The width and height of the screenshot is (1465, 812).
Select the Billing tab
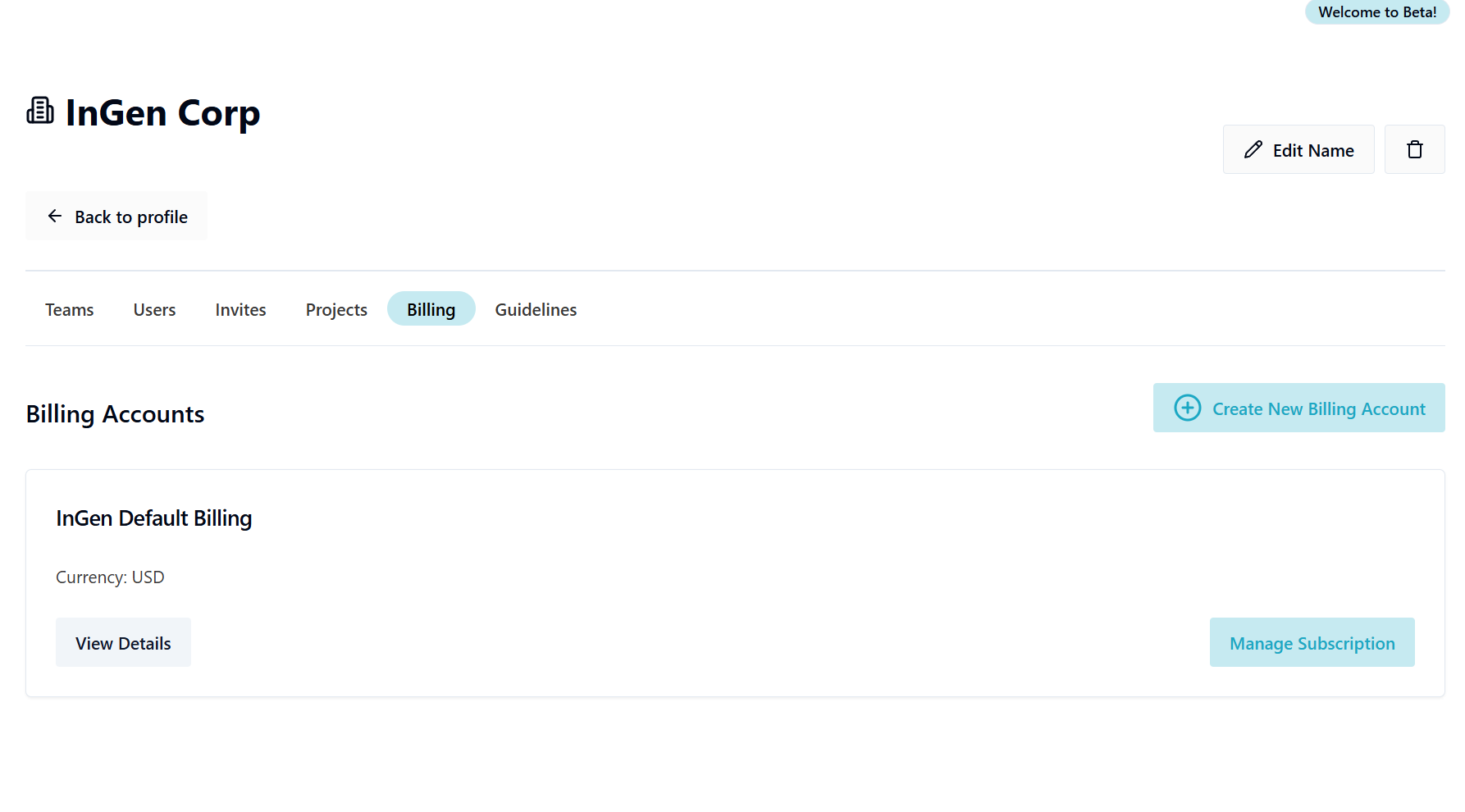431,310
